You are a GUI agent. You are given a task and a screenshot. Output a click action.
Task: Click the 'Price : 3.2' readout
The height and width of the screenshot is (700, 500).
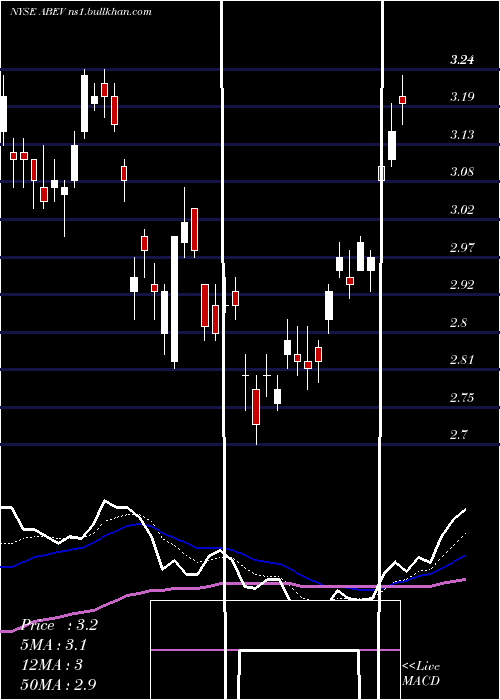(x=59, y=625)
